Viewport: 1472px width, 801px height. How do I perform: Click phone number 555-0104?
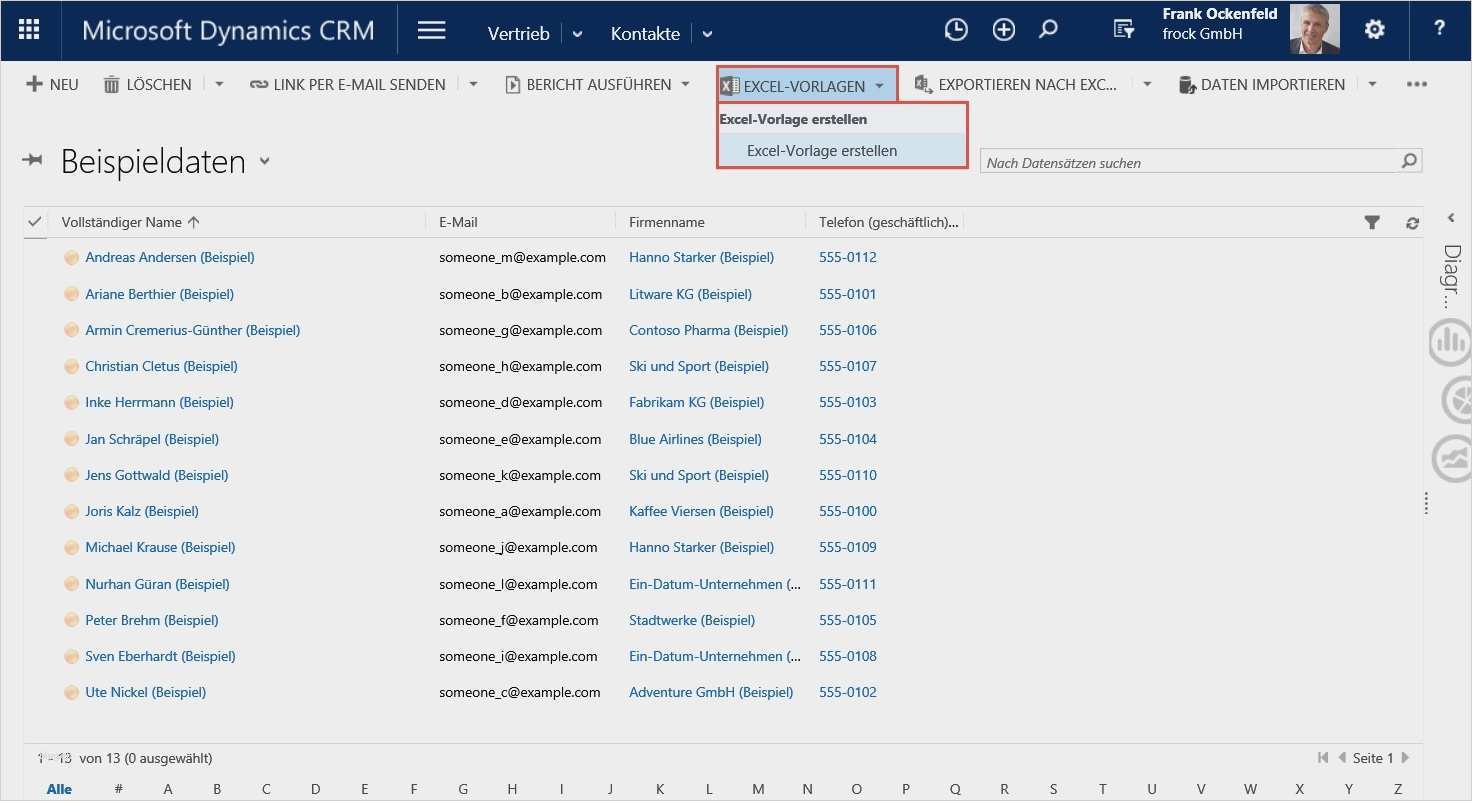tap(848, 439)
